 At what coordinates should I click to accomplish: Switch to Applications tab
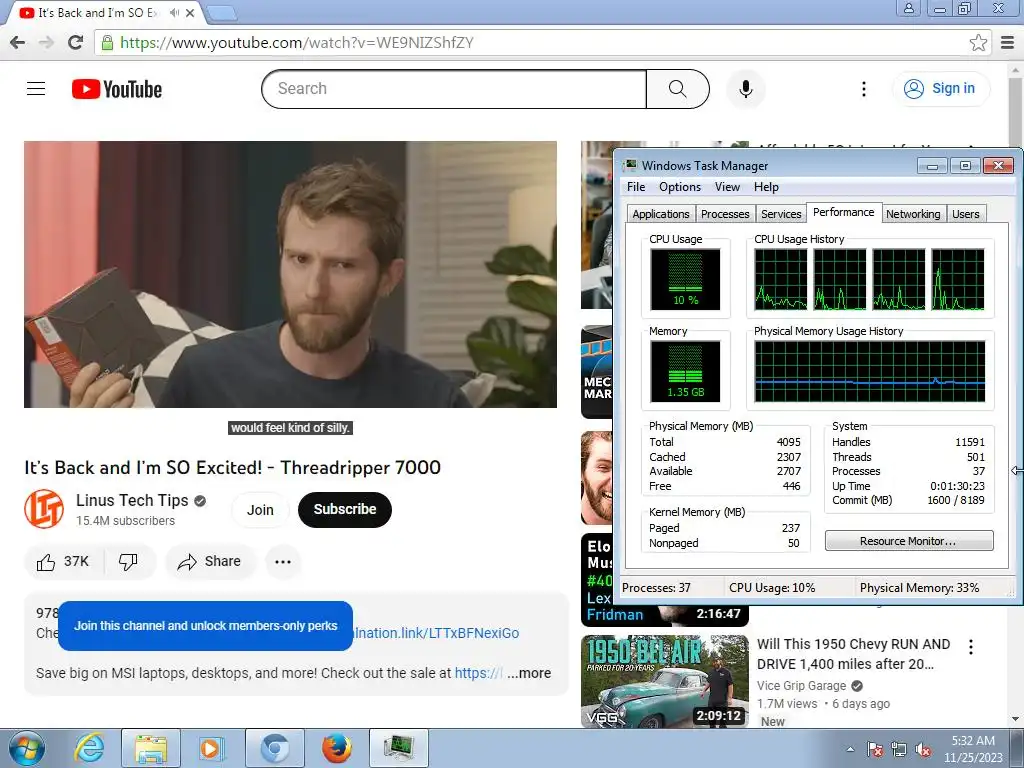[x=660, y=214]
